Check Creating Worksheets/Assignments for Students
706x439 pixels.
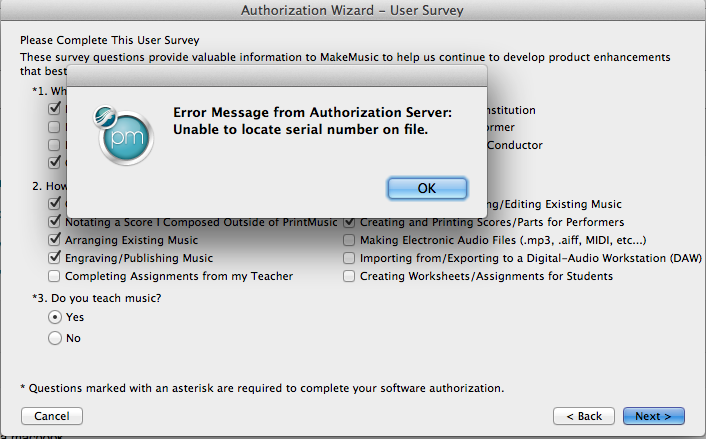coord(349,276)
